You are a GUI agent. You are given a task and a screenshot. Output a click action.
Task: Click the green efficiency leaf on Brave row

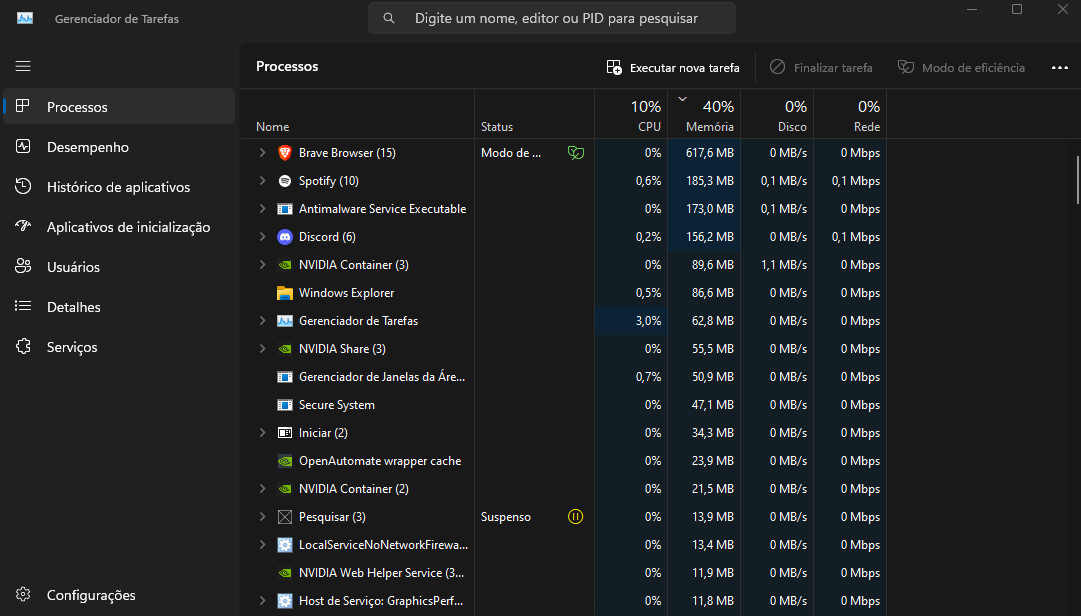[576, 153]
